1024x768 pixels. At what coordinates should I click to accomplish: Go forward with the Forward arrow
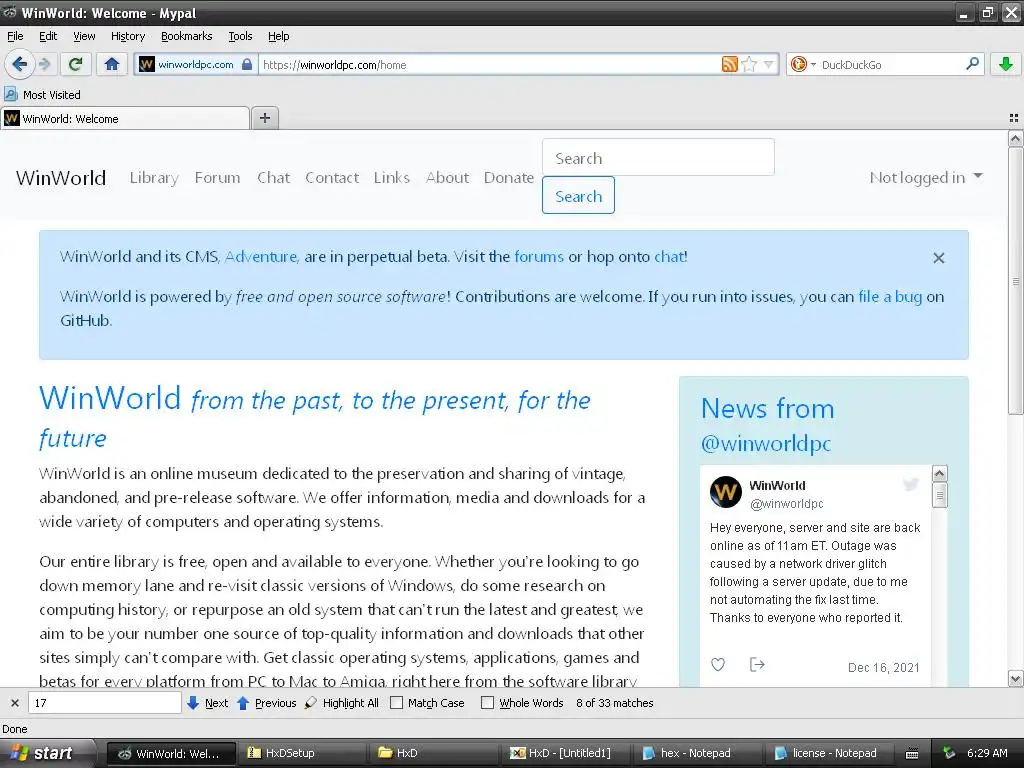44,64
